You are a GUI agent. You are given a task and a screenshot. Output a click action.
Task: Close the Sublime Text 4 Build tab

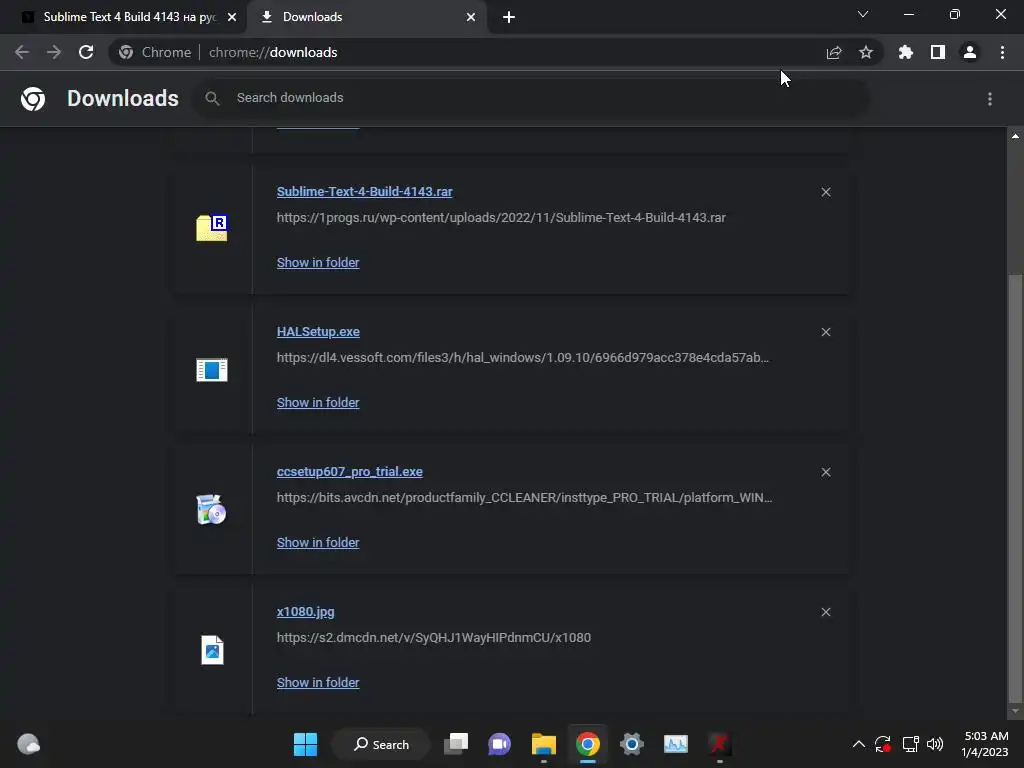[232, 18]
